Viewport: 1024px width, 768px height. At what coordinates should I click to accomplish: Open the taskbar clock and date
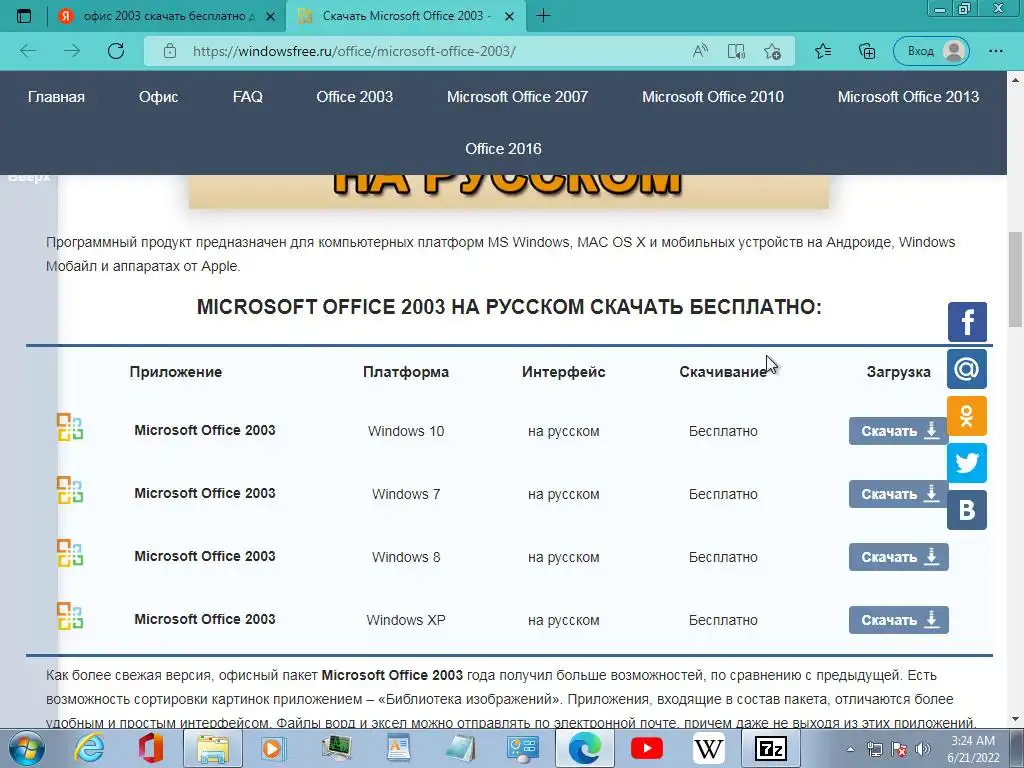coord(973,749)
